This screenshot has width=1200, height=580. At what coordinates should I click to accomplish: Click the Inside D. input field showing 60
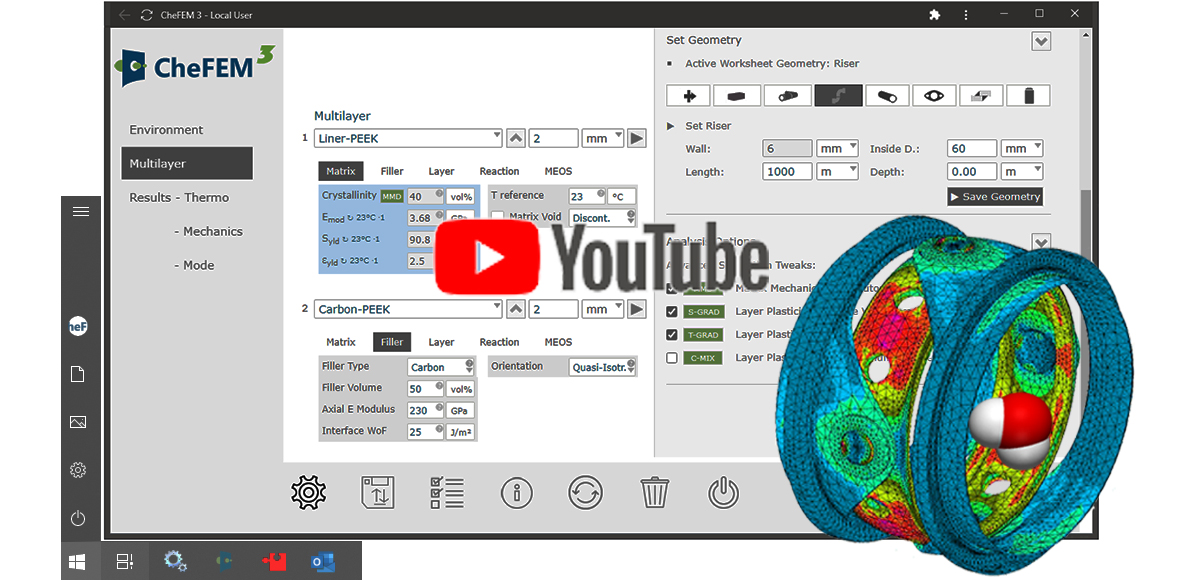[x=971, y=148]
